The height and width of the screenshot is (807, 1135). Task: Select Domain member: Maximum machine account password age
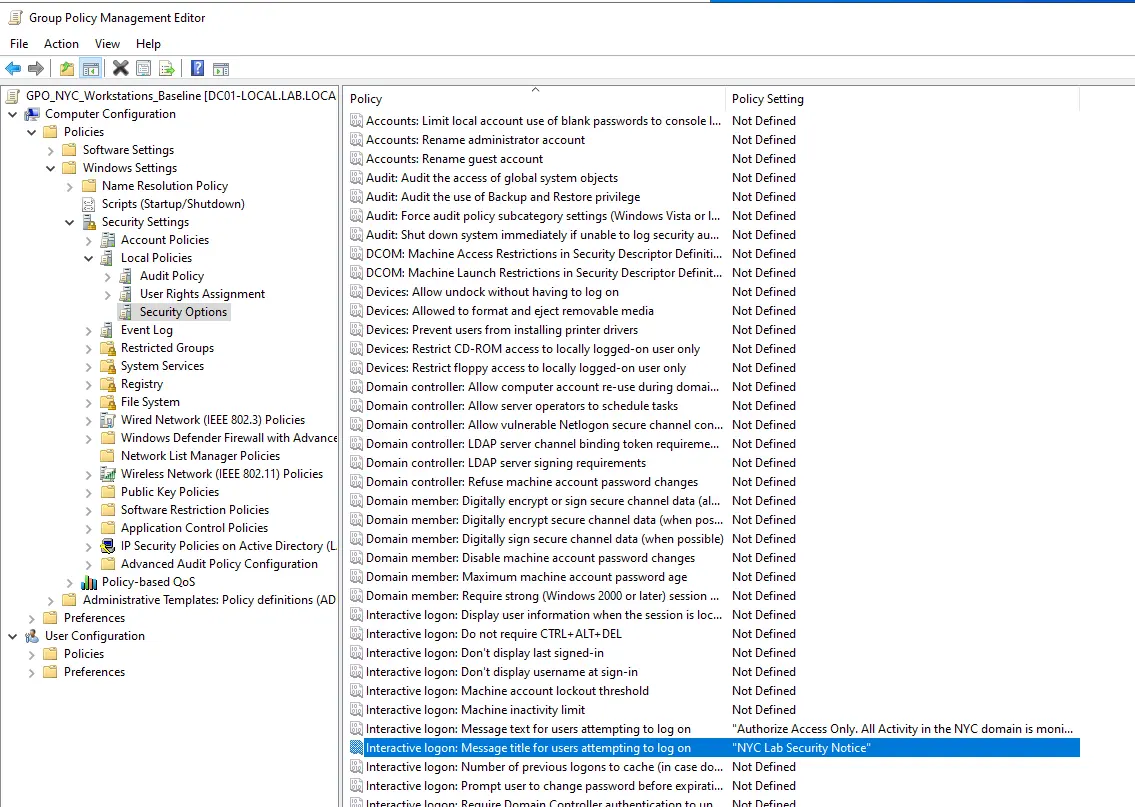click(x=526, y=577)
